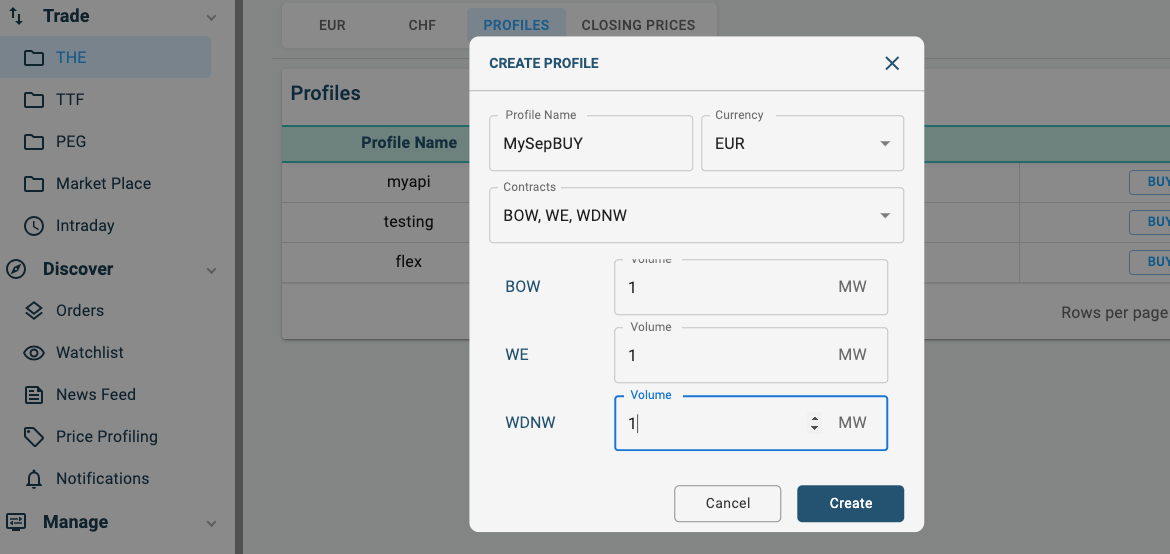
Task: Switch to the EUR tab
Action: (x=332, y=25)
